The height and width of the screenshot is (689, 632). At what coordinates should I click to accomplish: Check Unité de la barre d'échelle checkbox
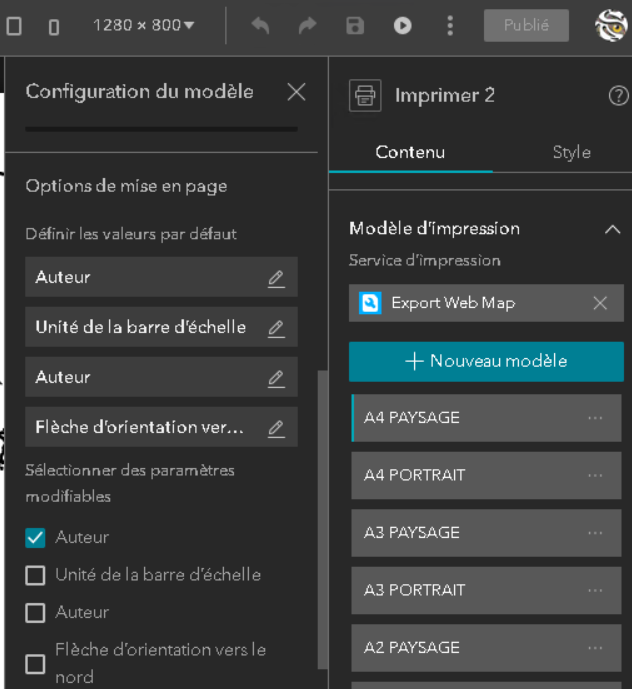tap(35, 575)
